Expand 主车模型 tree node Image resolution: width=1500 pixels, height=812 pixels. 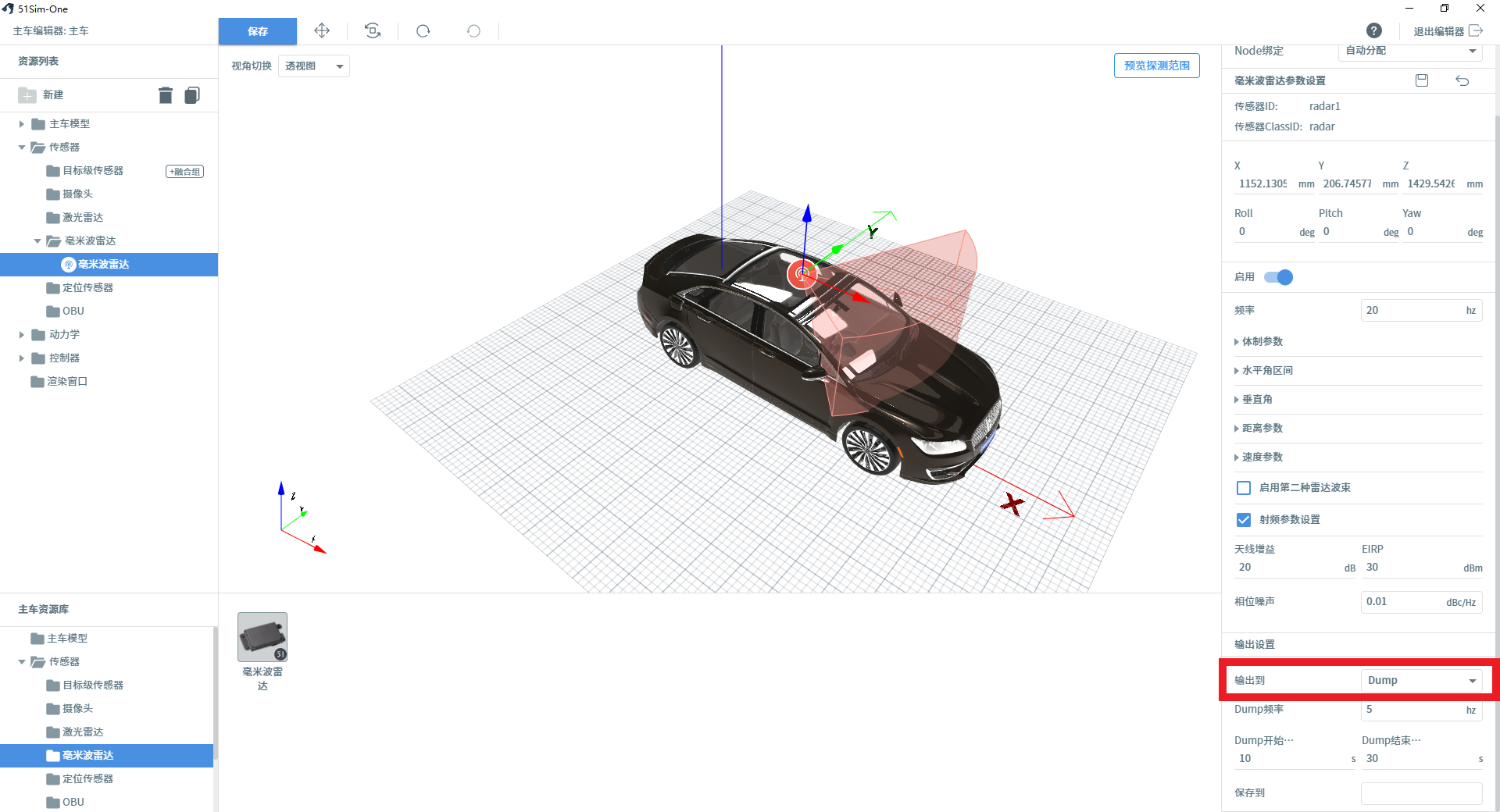tap(22, 124)
